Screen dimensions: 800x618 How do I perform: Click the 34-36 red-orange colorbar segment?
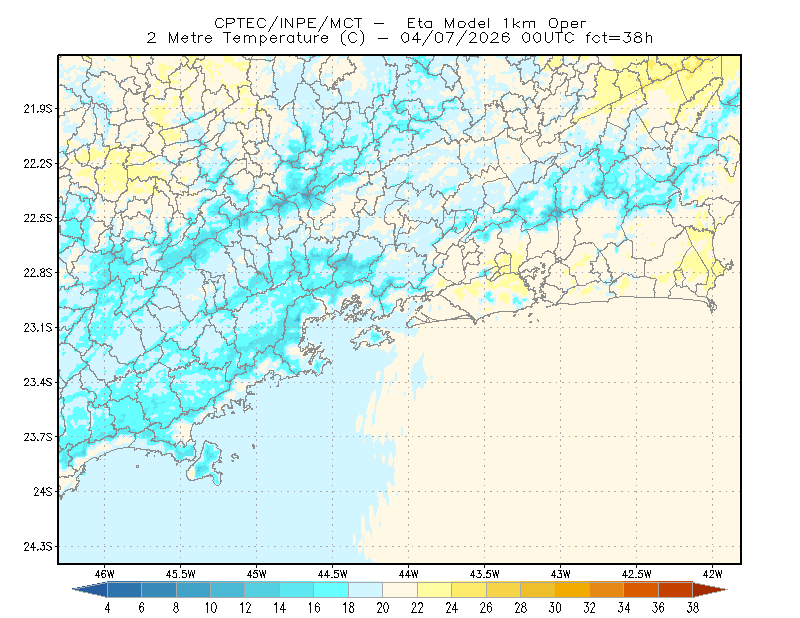pyautogui.click(x=641, y=589)
